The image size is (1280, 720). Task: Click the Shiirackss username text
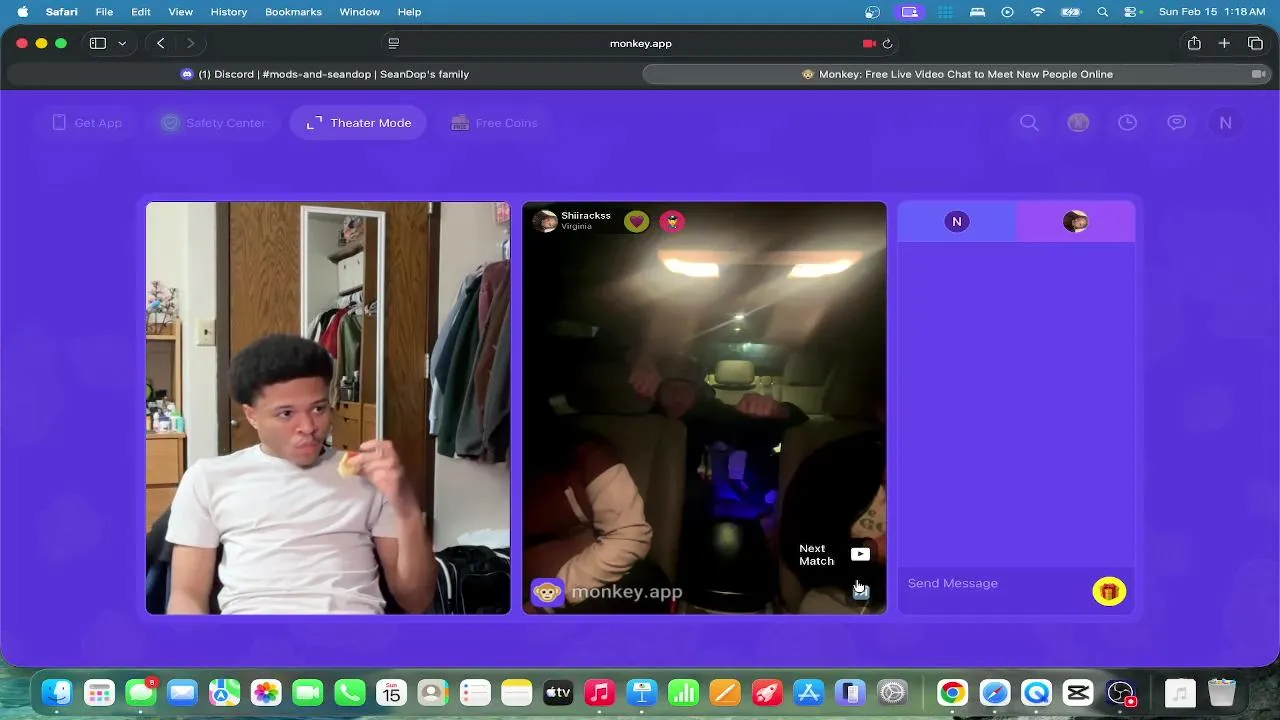pyautogui.click(x=586, y=216)
